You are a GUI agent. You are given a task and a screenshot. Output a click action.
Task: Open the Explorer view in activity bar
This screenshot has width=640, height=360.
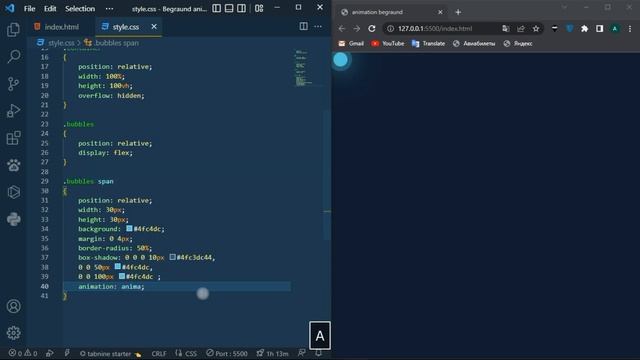click(x=13, y=29)
